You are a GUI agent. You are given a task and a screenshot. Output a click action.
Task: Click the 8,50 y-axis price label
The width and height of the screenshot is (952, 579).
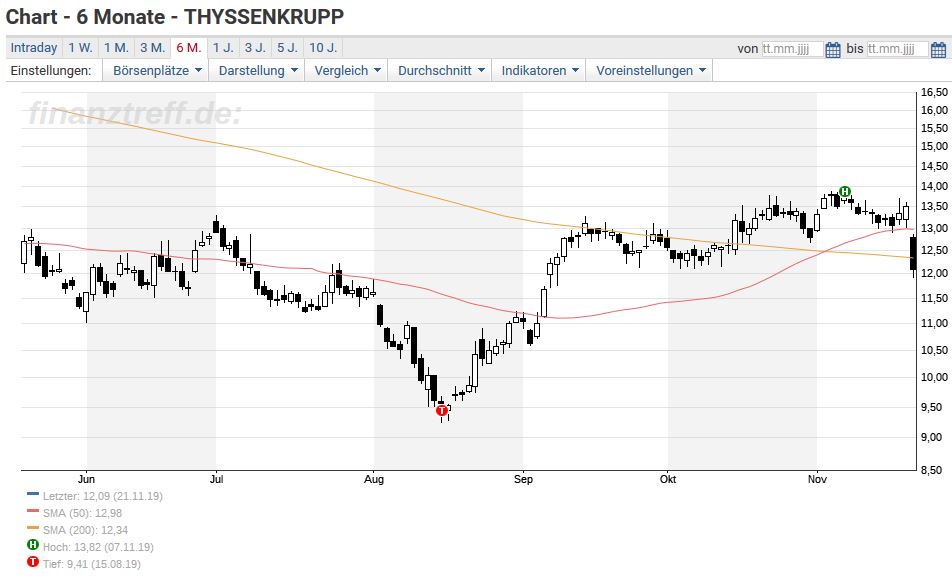pos(934,470)
